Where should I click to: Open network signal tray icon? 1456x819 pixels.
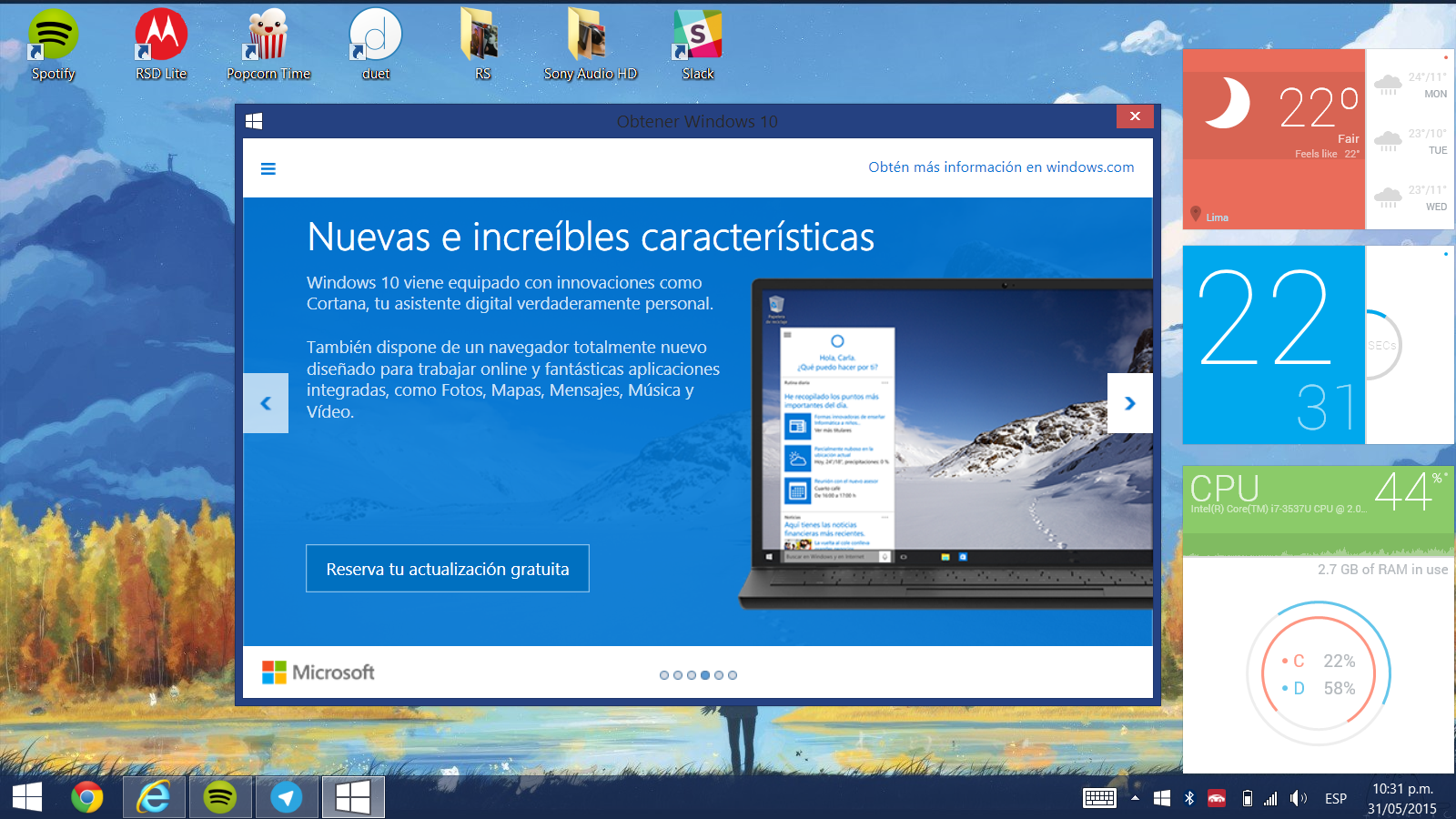[1270, 798]
